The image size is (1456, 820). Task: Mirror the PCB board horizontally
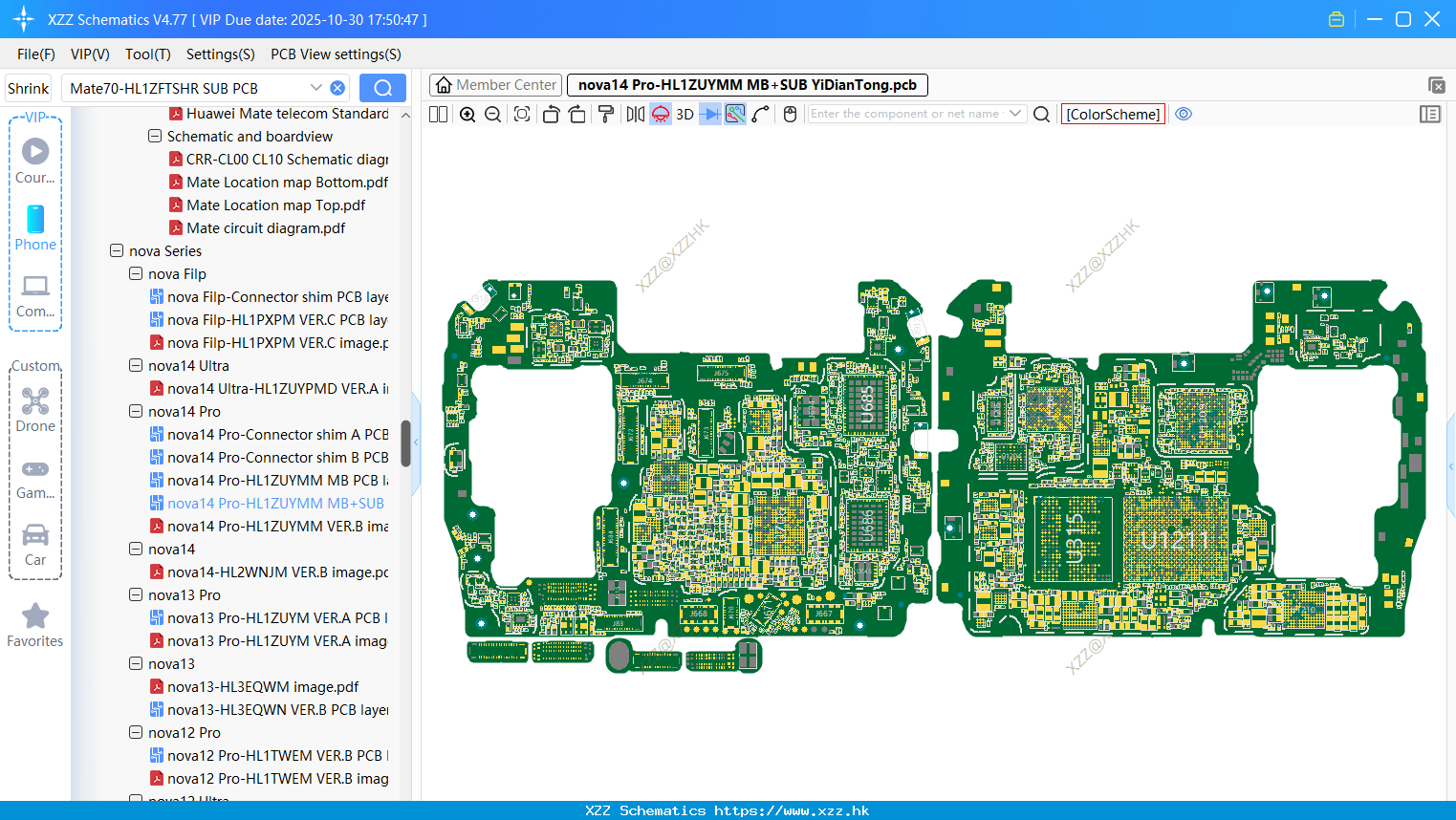coord(636,114)
